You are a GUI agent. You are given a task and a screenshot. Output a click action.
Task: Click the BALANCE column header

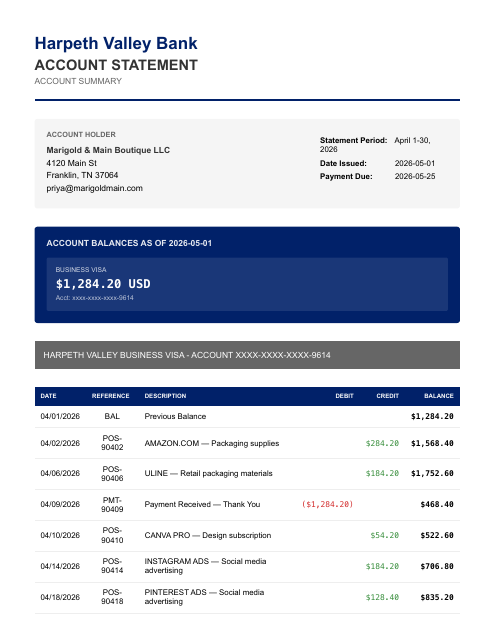(439, 396)
